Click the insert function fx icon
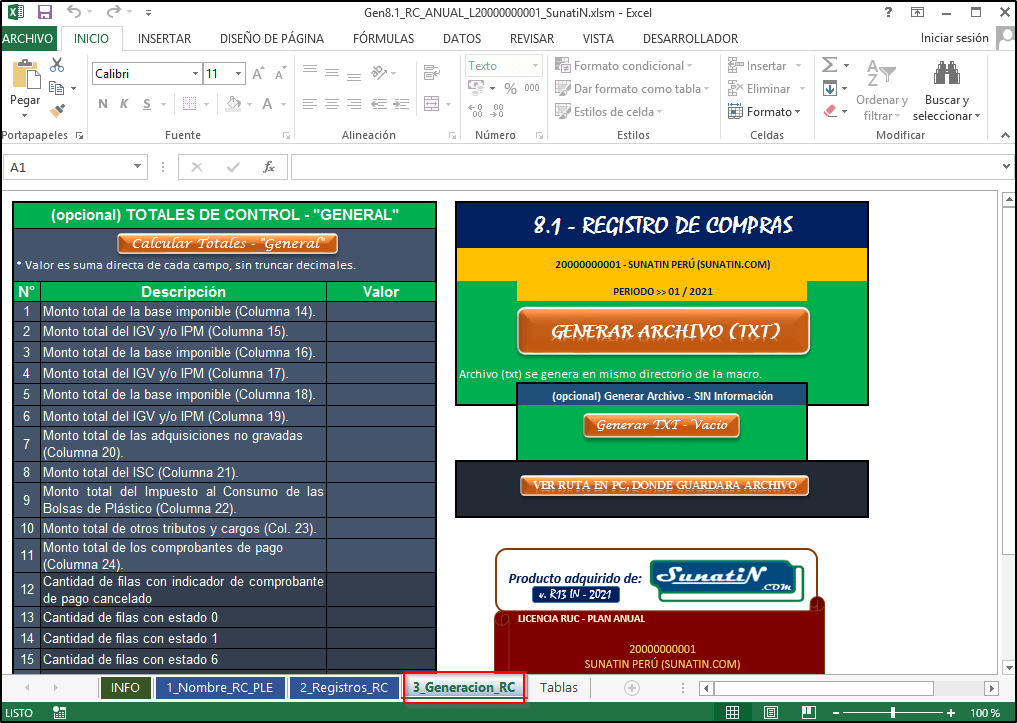The height and width of the screenshot is (723, 1017). coord(268,168)
